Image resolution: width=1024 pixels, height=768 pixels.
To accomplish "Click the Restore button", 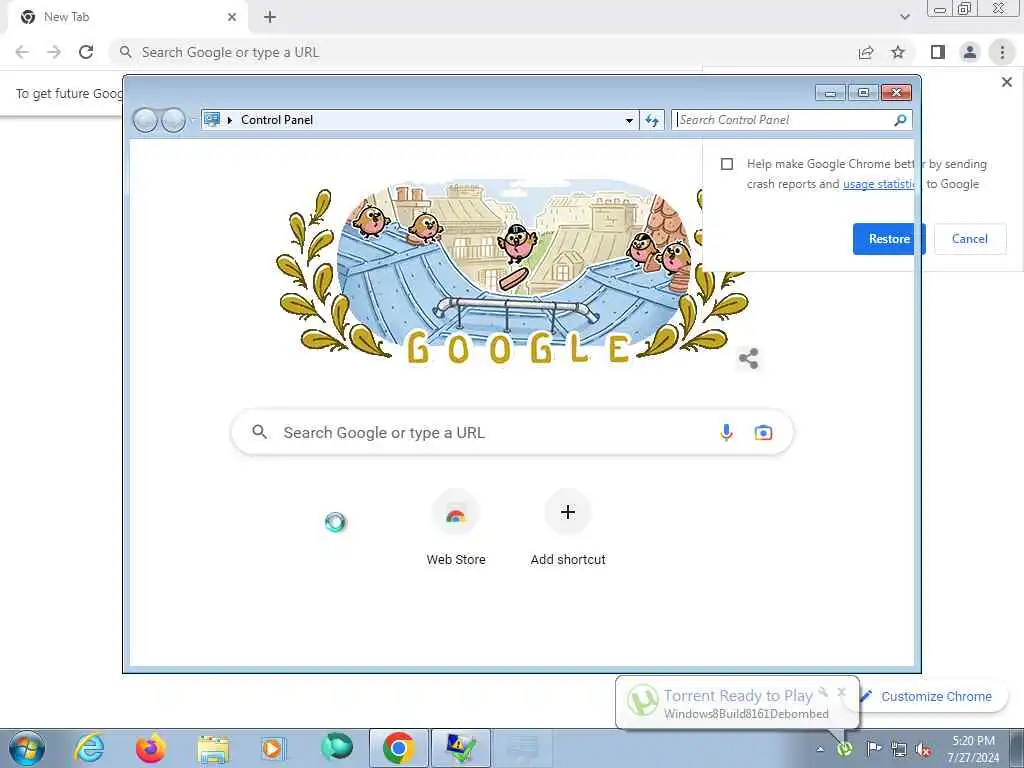I will coord(889,239).
